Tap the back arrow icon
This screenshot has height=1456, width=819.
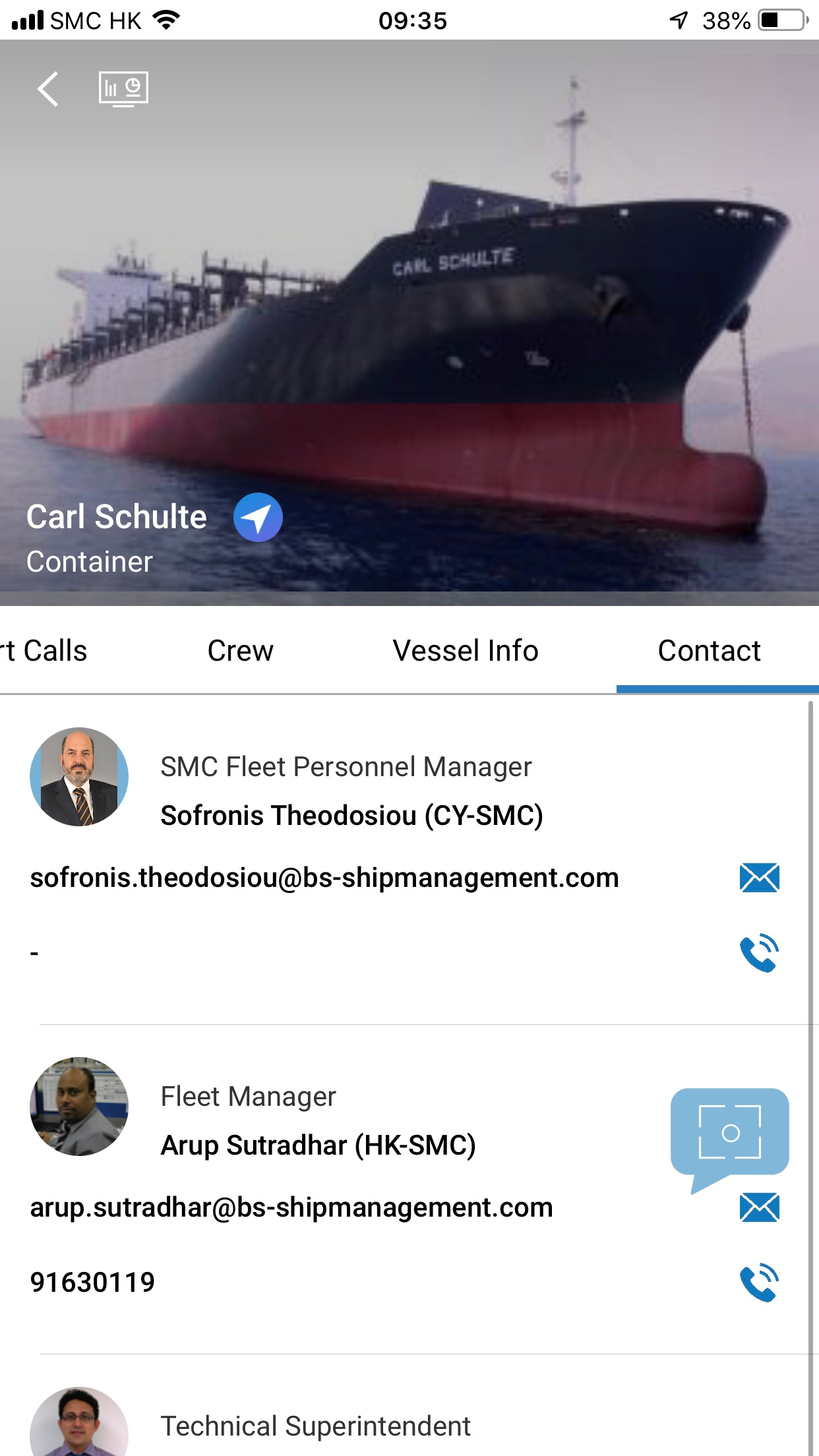[x=48, y=89]
